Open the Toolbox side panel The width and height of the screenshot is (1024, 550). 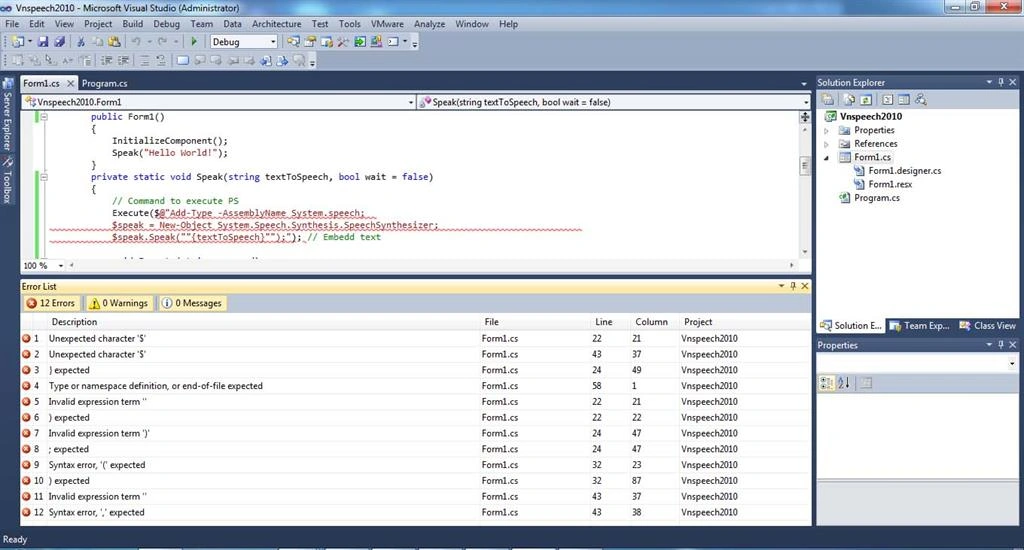7,180
